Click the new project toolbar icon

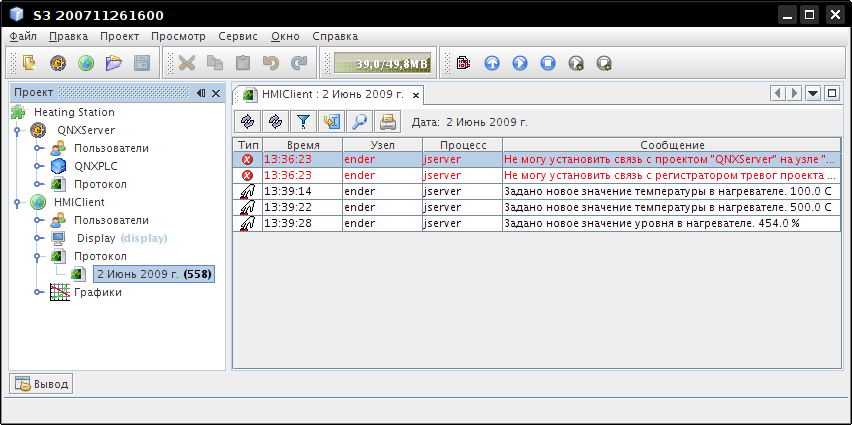29,63
